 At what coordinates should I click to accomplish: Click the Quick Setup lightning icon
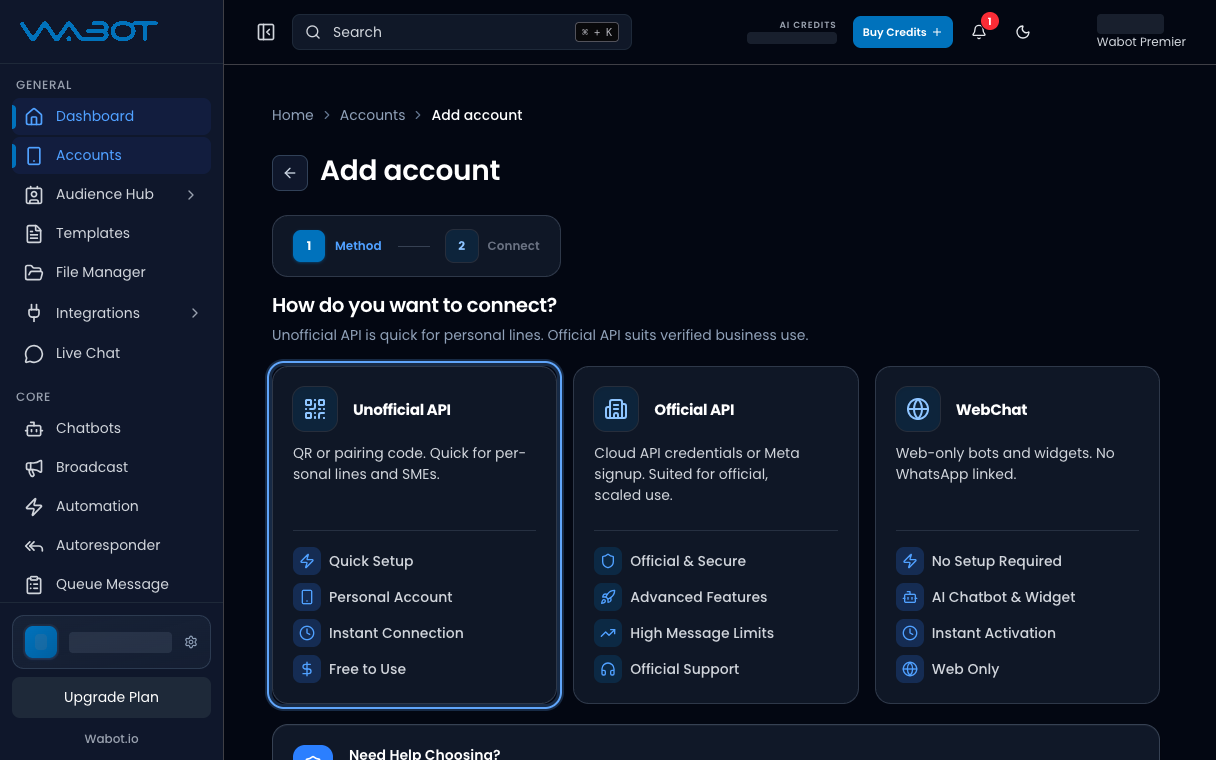pos(307,561)
